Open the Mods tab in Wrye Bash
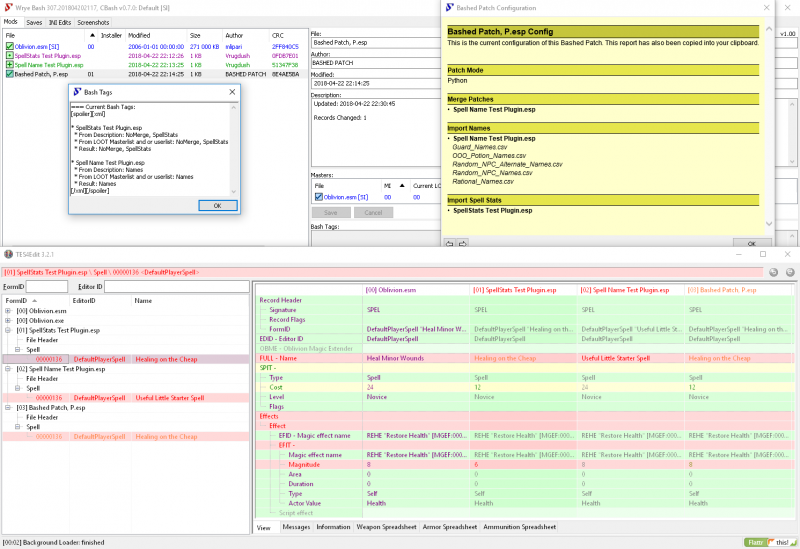800x549 pixels. click(x=11, y=22)
